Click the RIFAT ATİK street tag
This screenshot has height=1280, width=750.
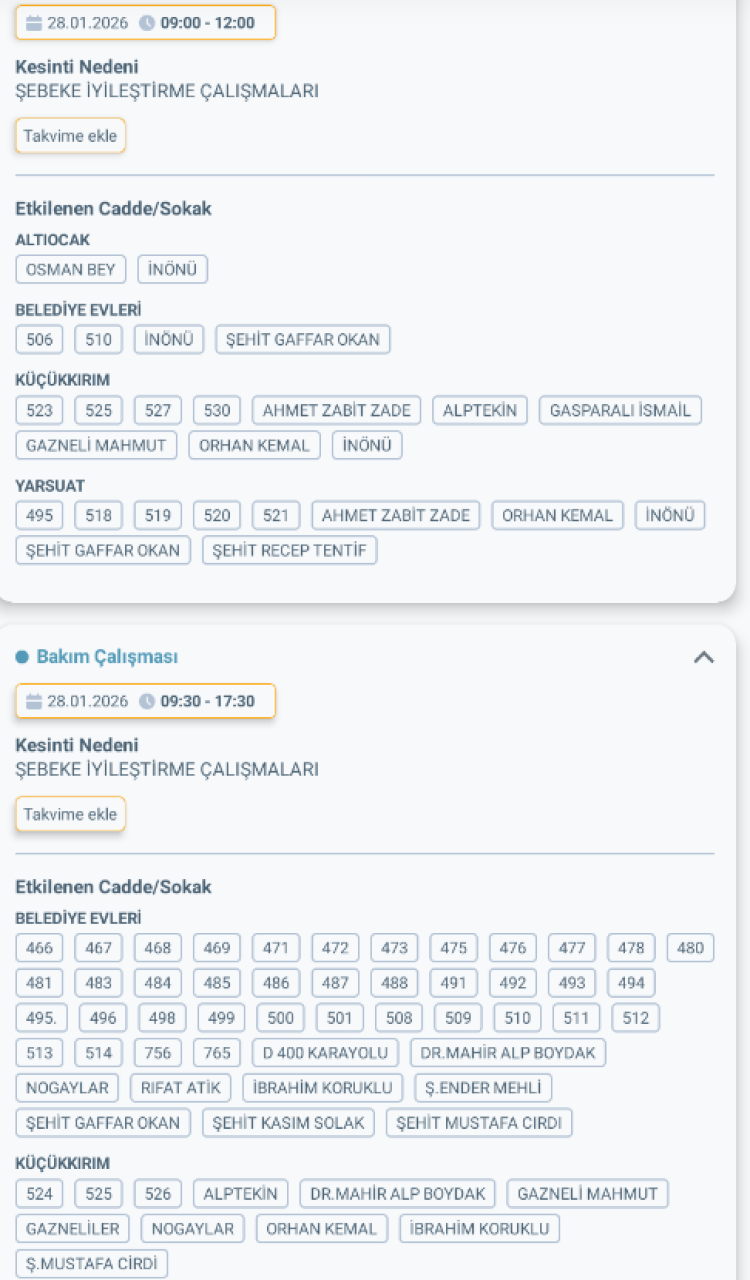pyautogui.click(x=181, y=1088)
